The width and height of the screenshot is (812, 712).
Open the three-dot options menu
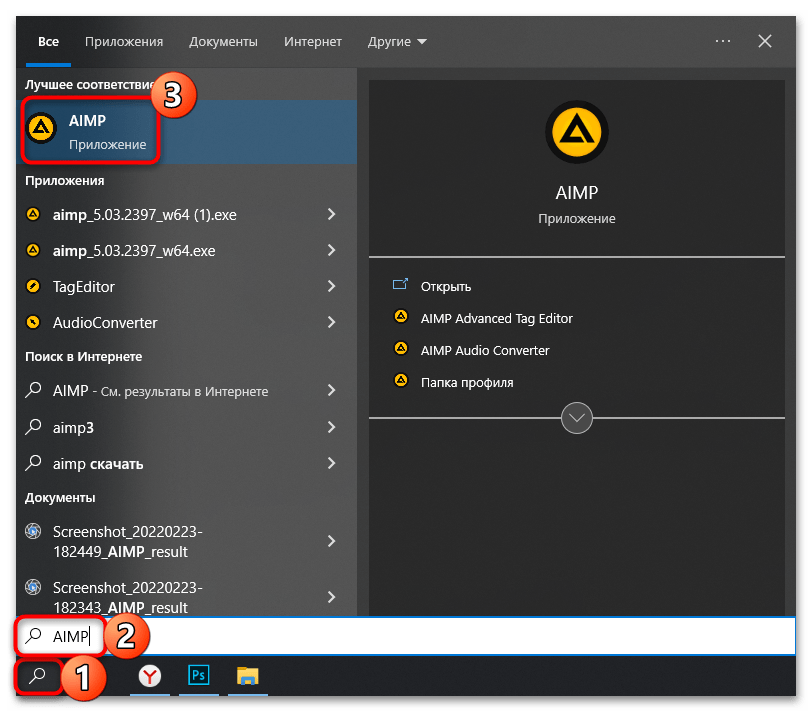724,42
